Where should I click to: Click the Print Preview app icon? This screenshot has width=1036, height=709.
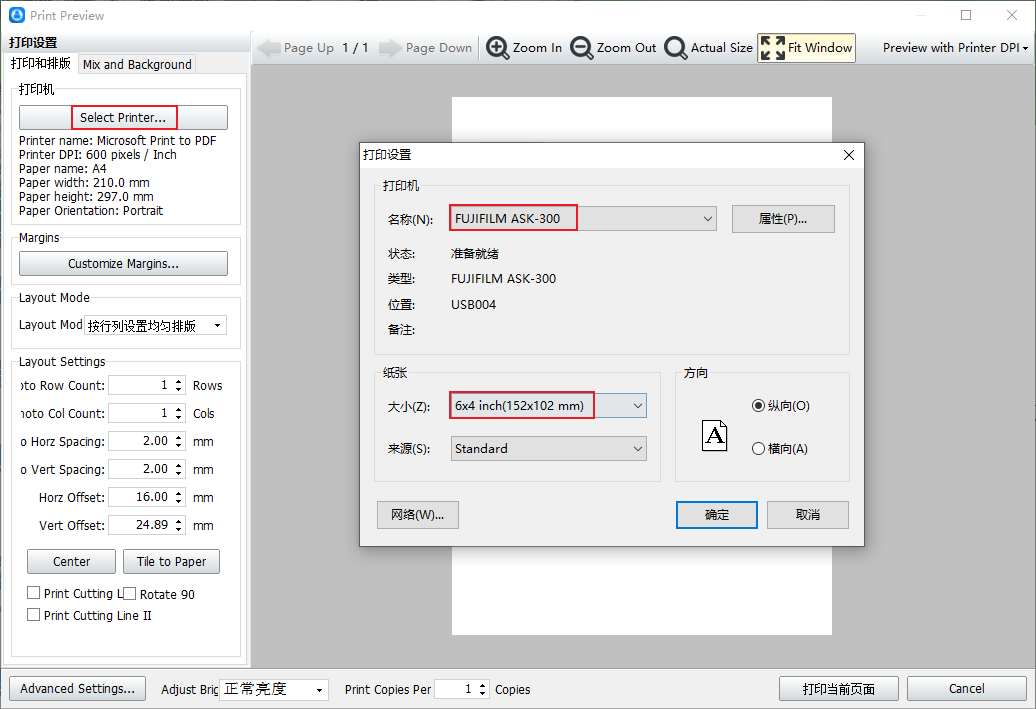(17, 15)
